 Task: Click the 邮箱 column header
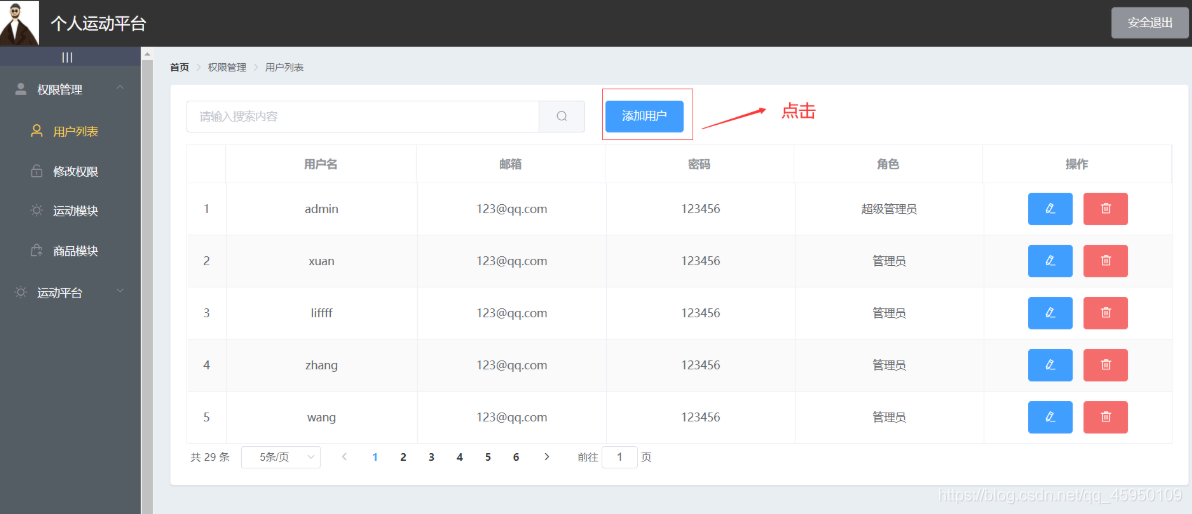pos(511,164)
